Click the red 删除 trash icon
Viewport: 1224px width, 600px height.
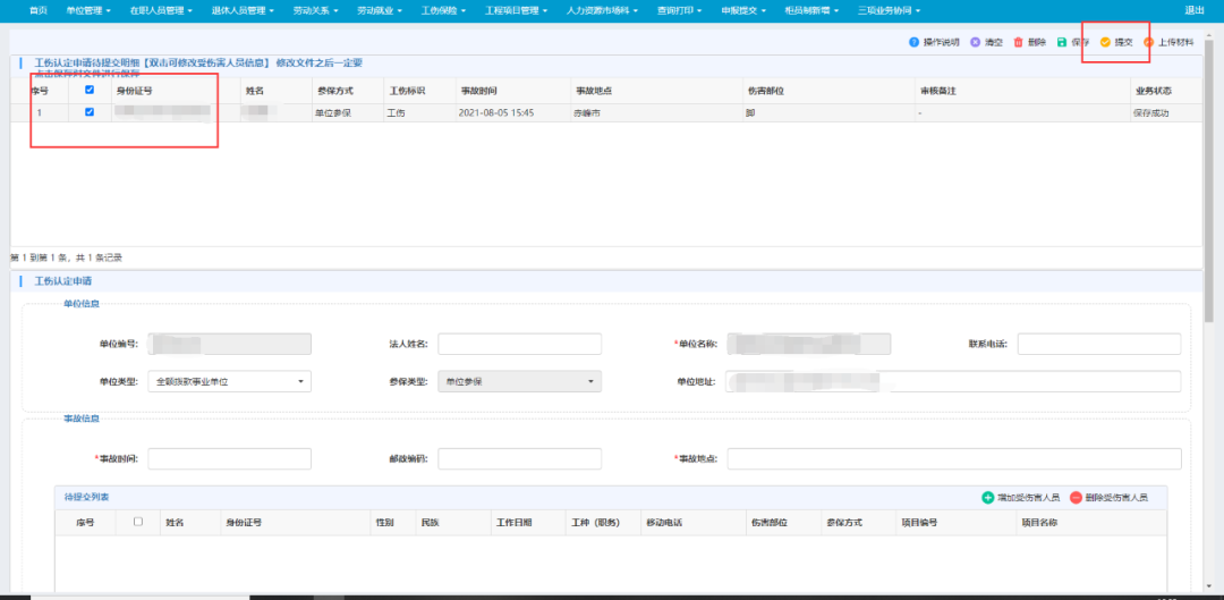(1018, 42)
